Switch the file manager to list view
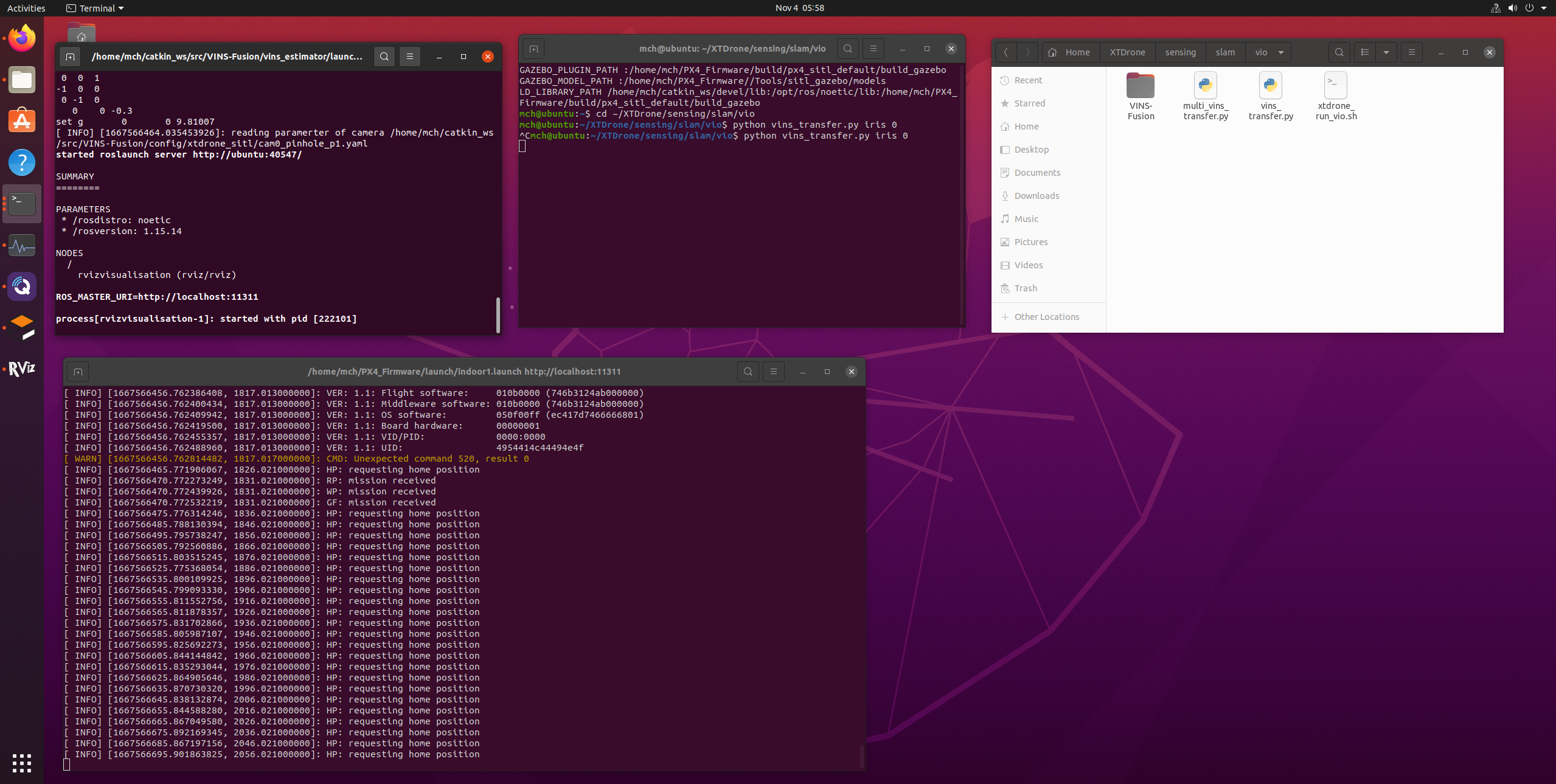This screenshot has height=784, width=1556. pos(1364,52)
